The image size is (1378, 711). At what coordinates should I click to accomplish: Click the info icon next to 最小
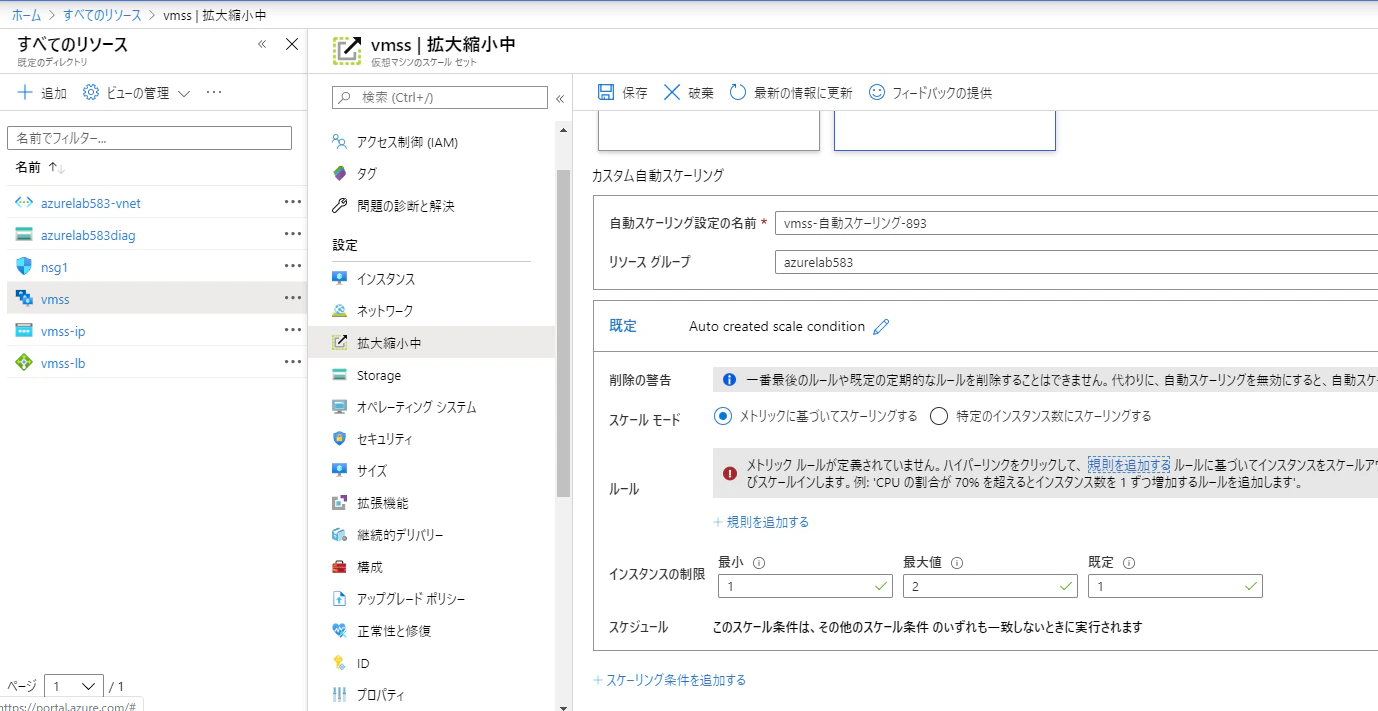coord(758,562)
